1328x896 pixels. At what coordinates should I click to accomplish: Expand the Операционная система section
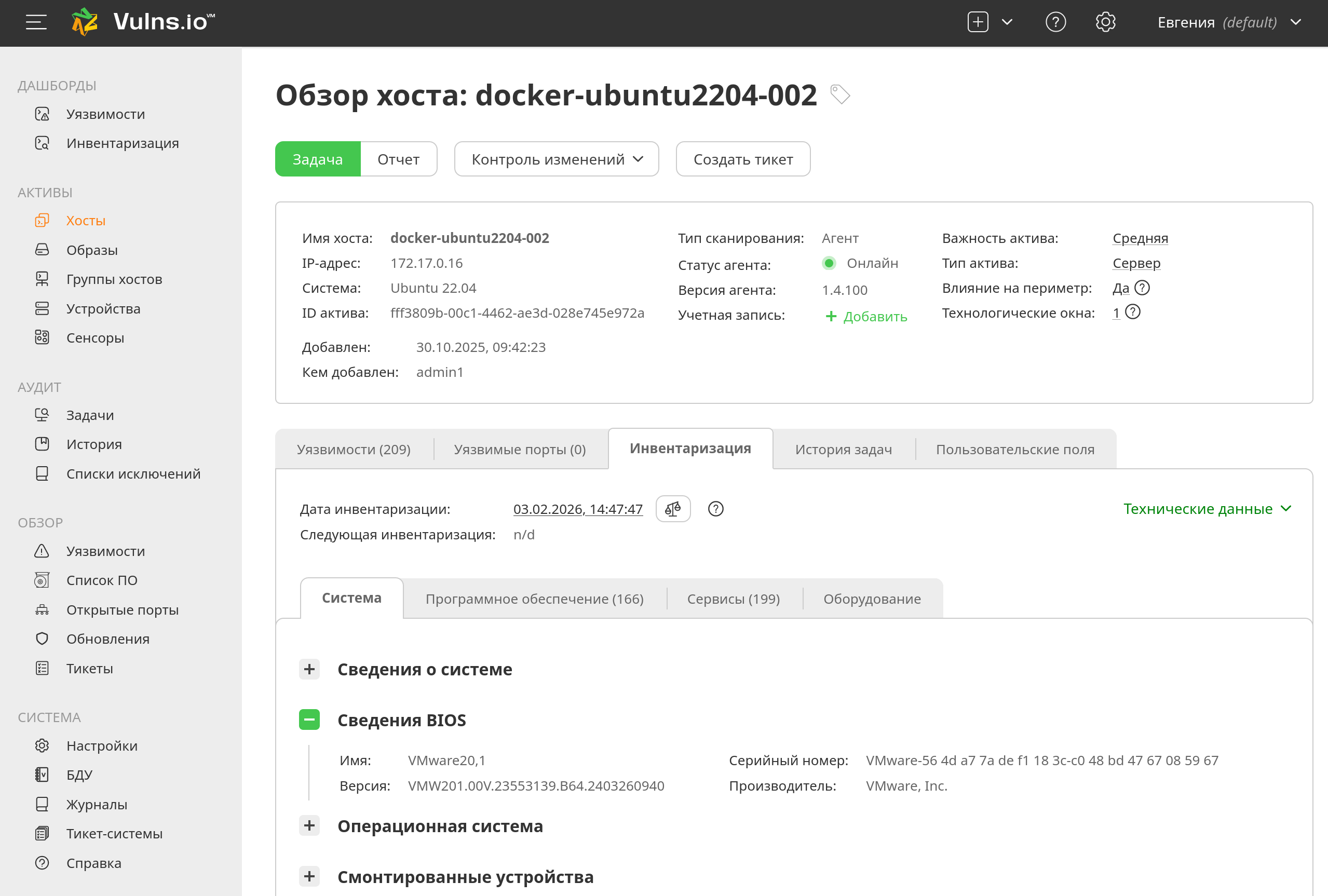309,825
